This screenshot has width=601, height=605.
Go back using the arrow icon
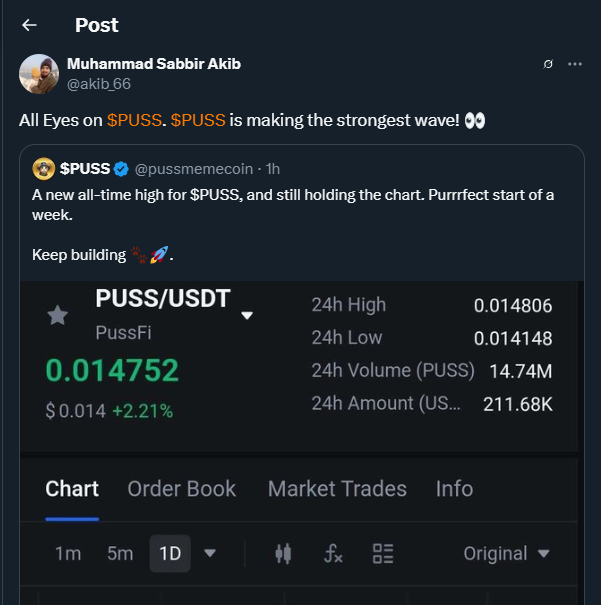click(29, 25)
